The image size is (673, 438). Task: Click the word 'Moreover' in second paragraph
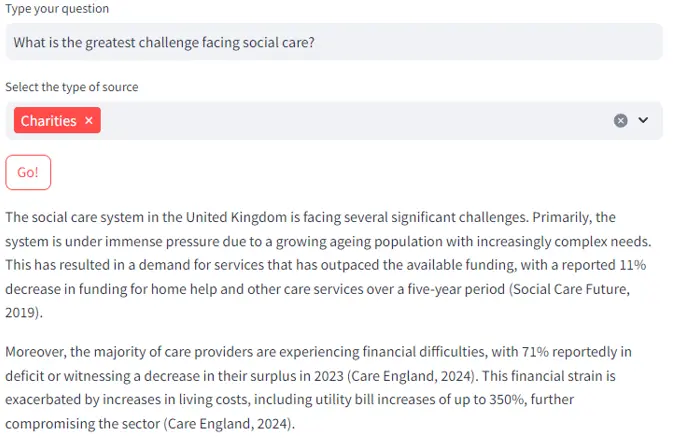click(36, 352)
